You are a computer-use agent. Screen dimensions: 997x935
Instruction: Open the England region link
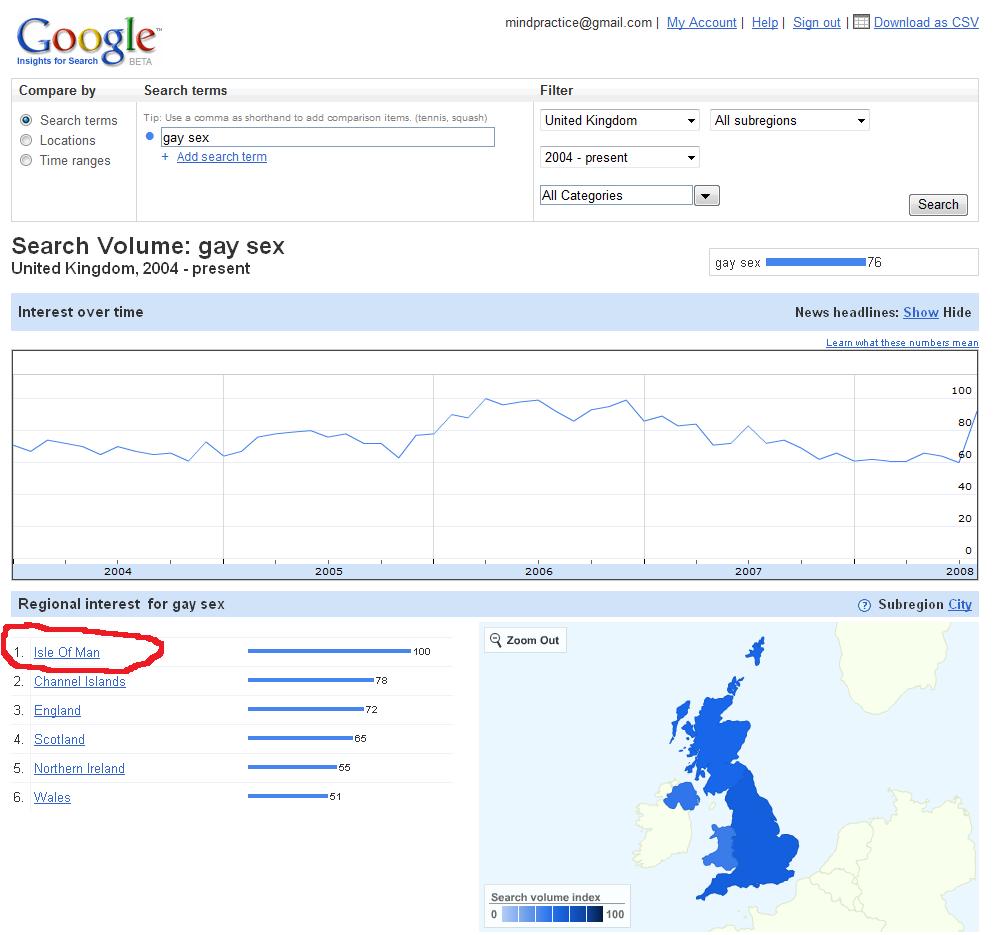(57, 710)
